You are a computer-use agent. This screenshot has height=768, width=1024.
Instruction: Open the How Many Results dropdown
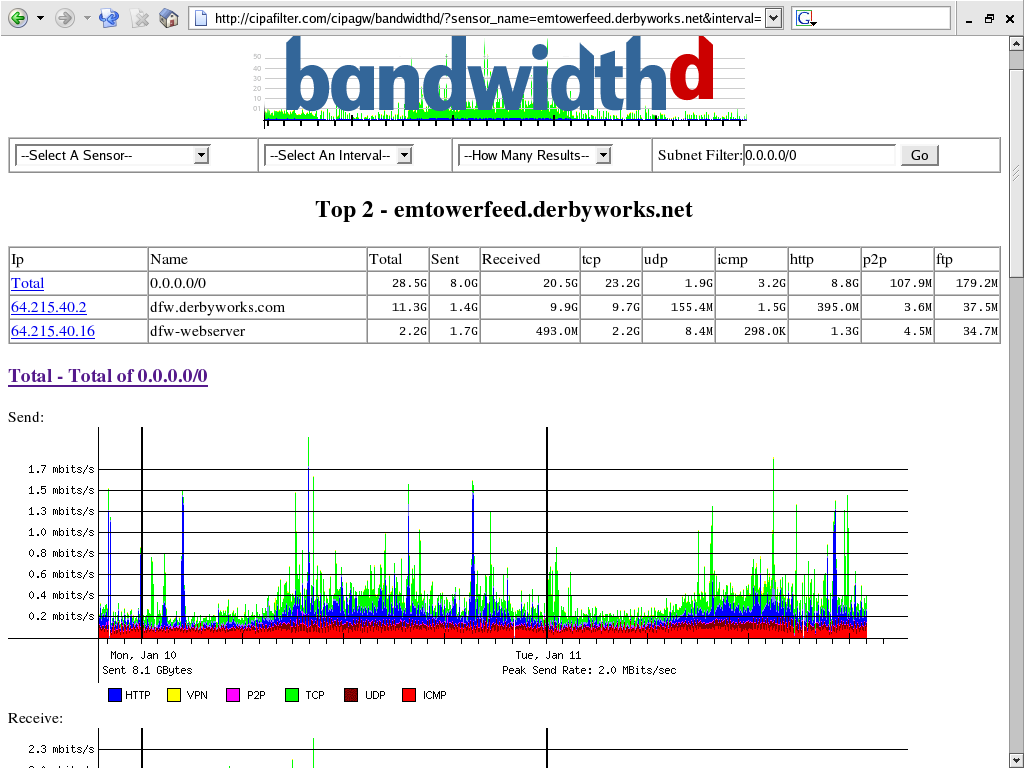click(x=534, y=155)
